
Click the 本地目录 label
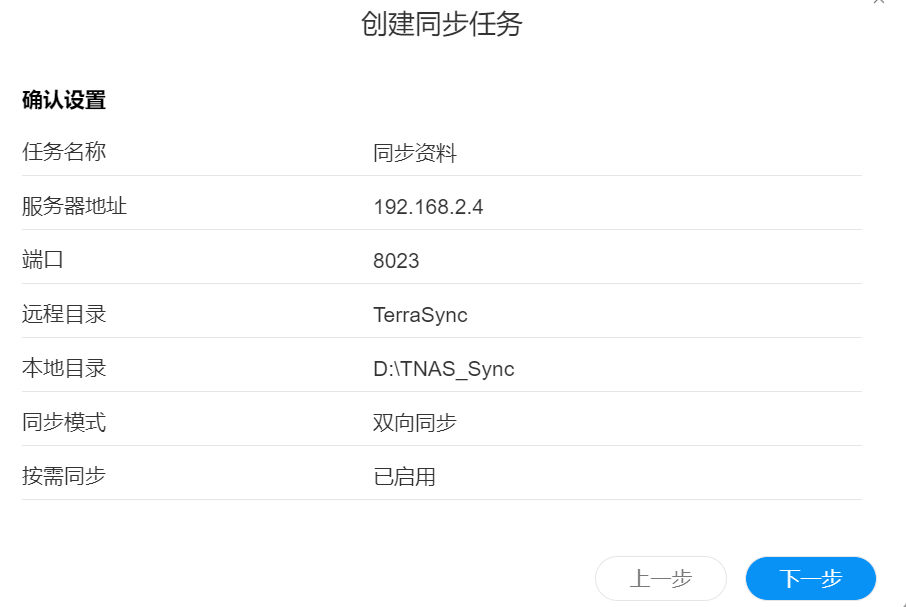click(64, 368)
